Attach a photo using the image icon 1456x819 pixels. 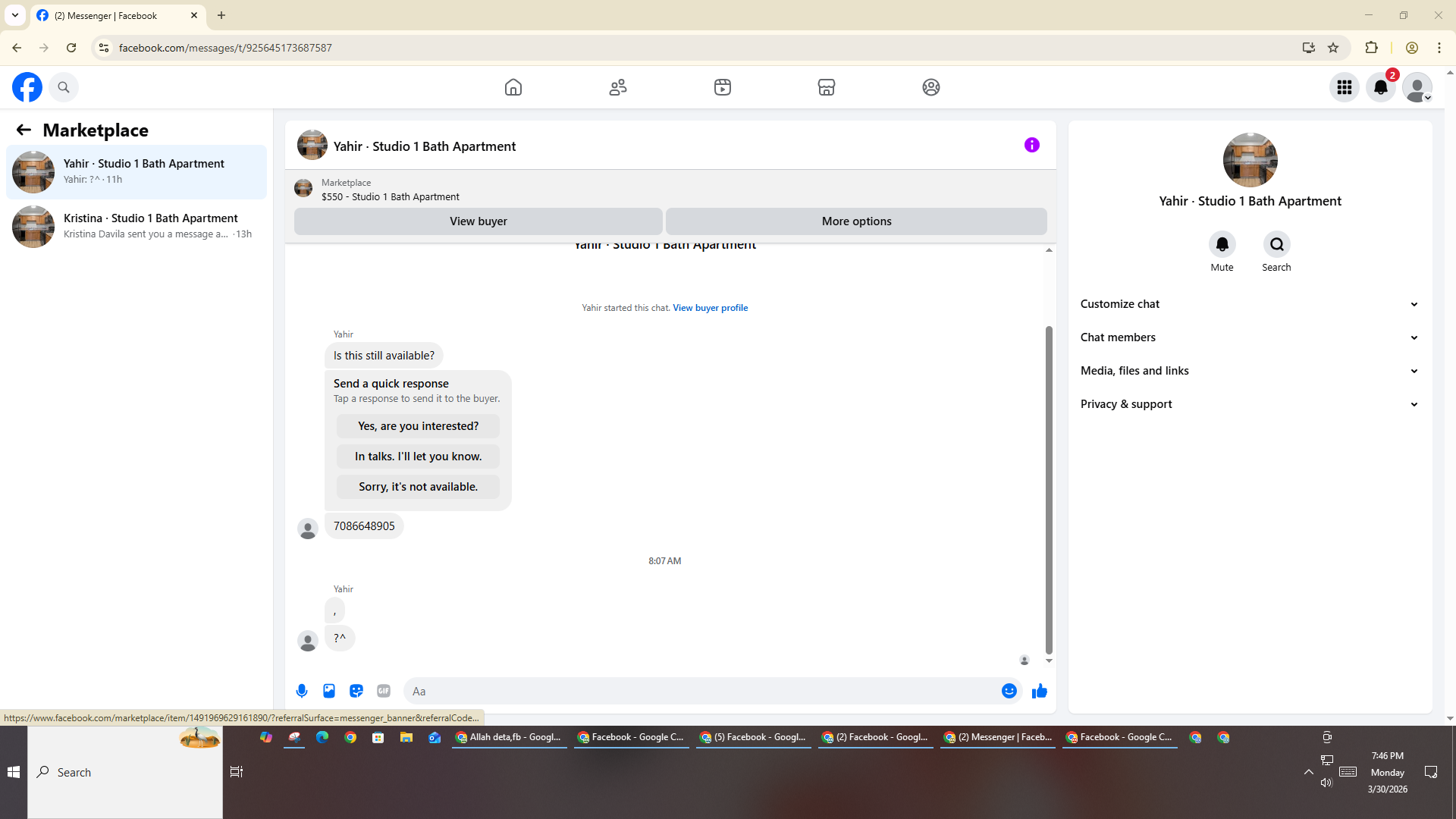(329, 691)
